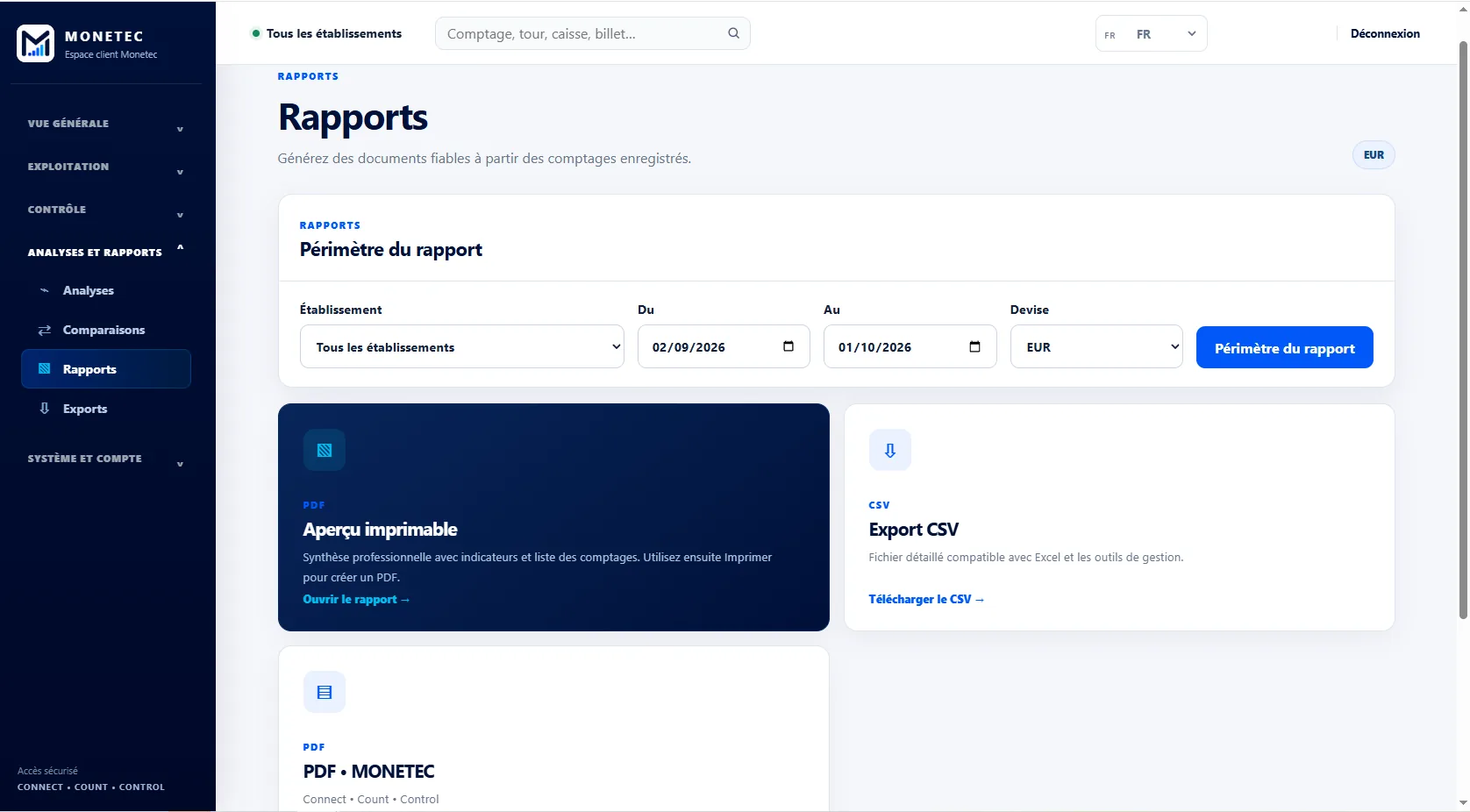Click the page vertical scrollbar
1470x812 pixels.
(1463, 329)
